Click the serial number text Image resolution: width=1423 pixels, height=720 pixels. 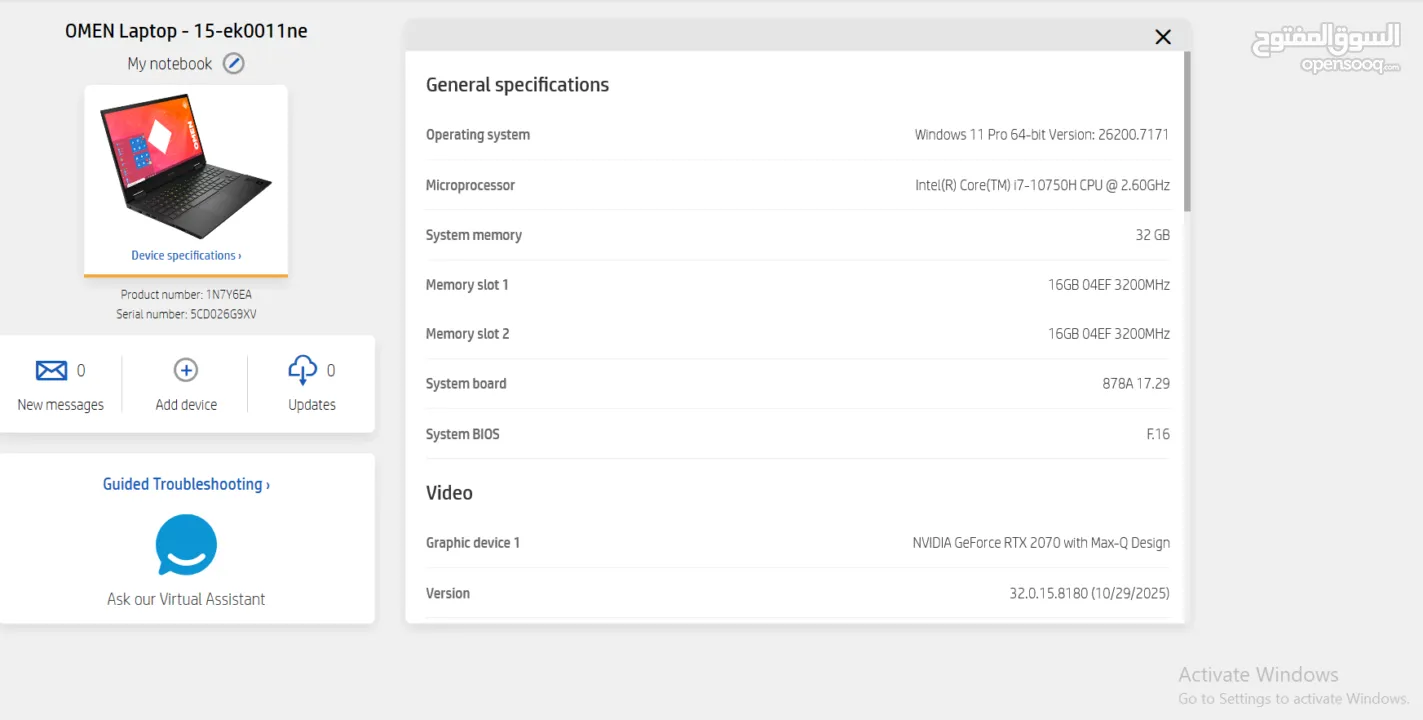pos(186,314)
